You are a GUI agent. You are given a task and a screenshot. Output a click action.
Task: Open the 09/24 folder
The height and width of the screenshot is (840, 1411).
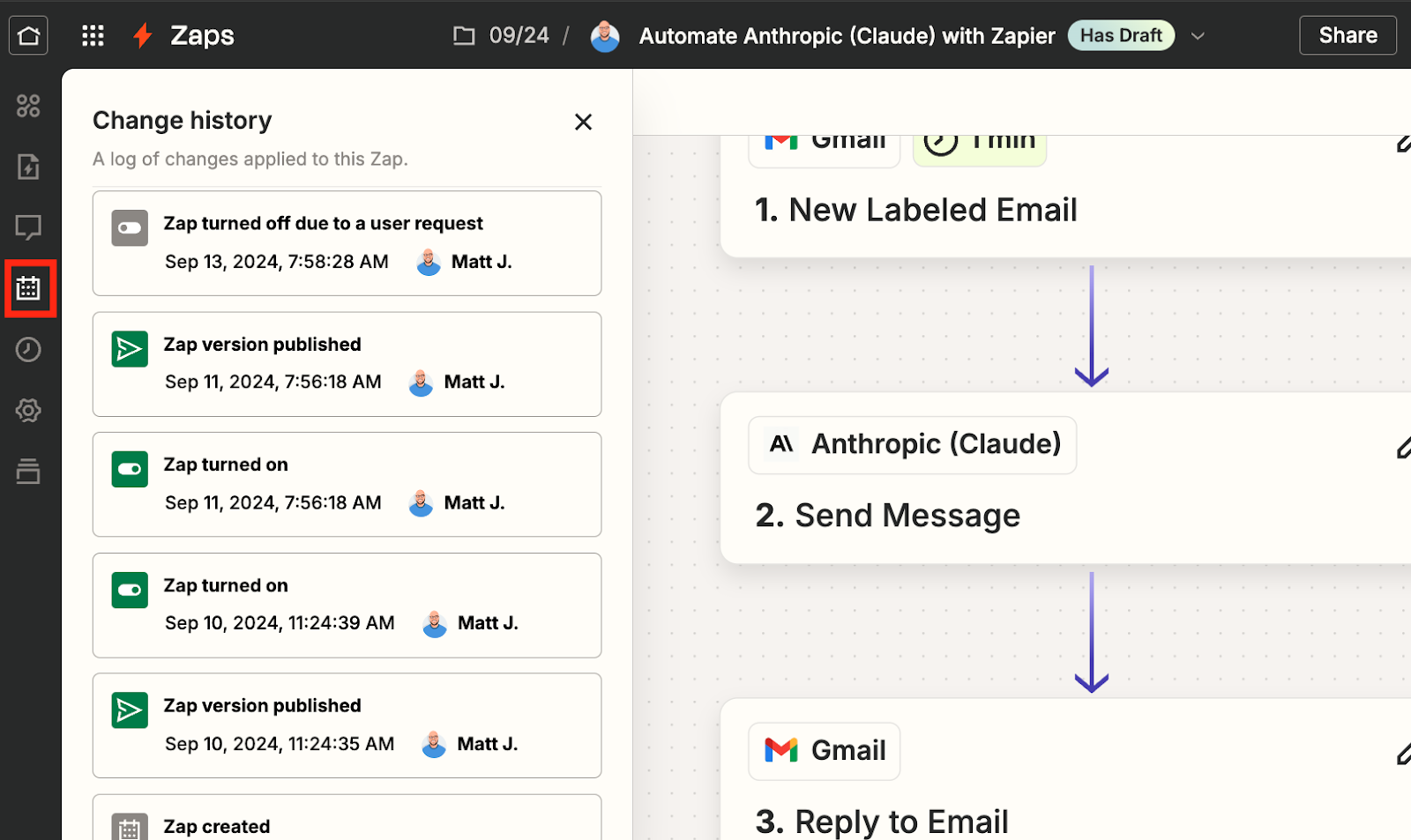501,36
